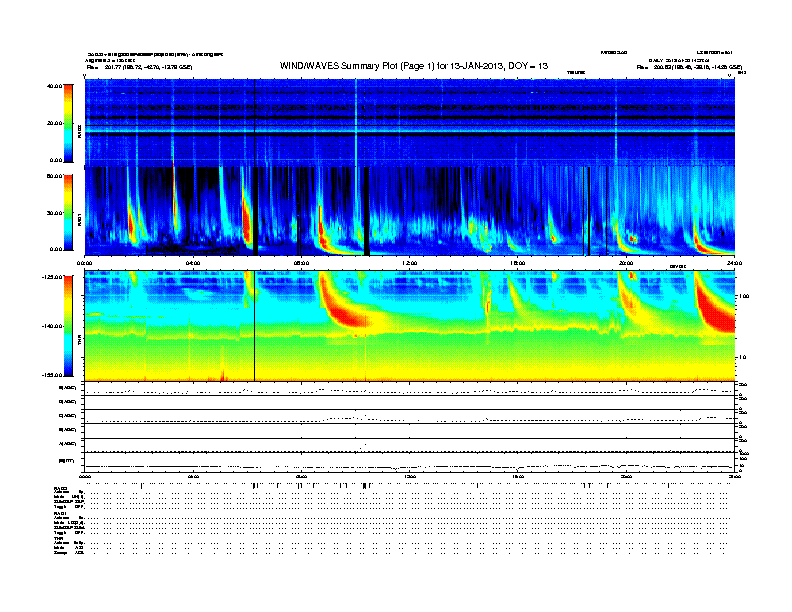Click the 60.00 label on RAD1 scale
Image resolution: width=792 pixels, height=612 pixels.
click(x=54, y=176)
